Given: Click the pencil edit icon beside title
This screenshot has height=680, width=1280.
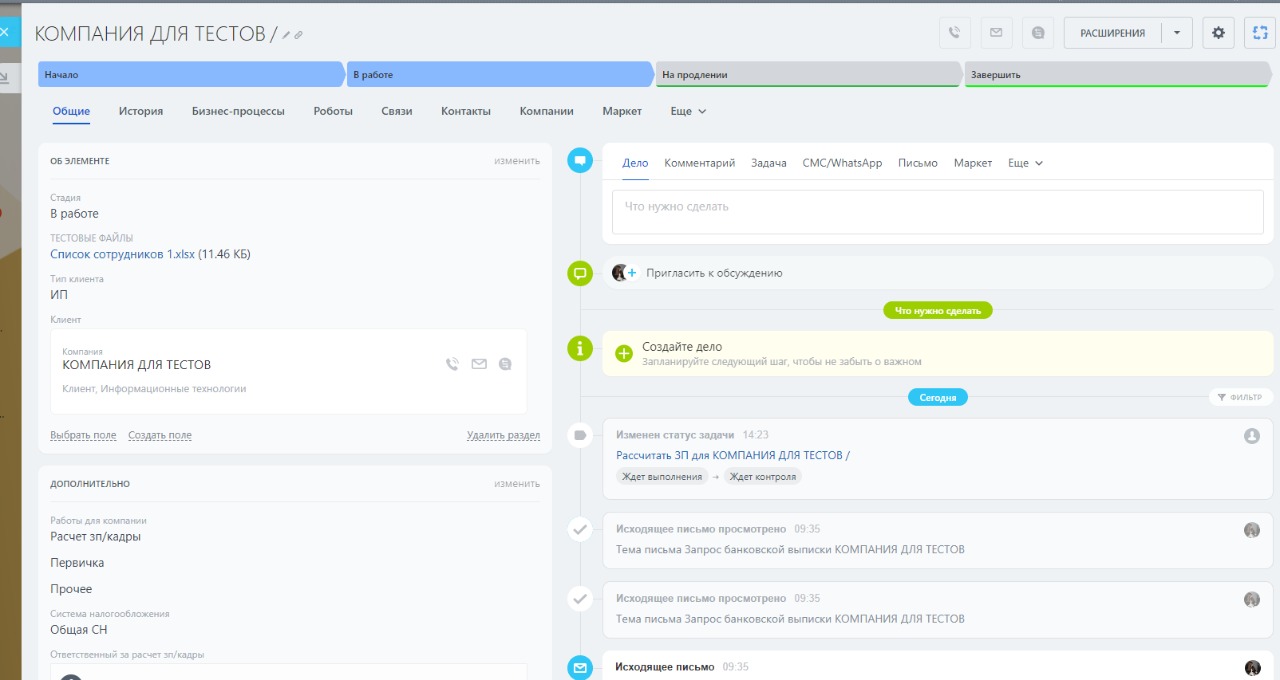Looking at the screenshot, I should [286, 35].
